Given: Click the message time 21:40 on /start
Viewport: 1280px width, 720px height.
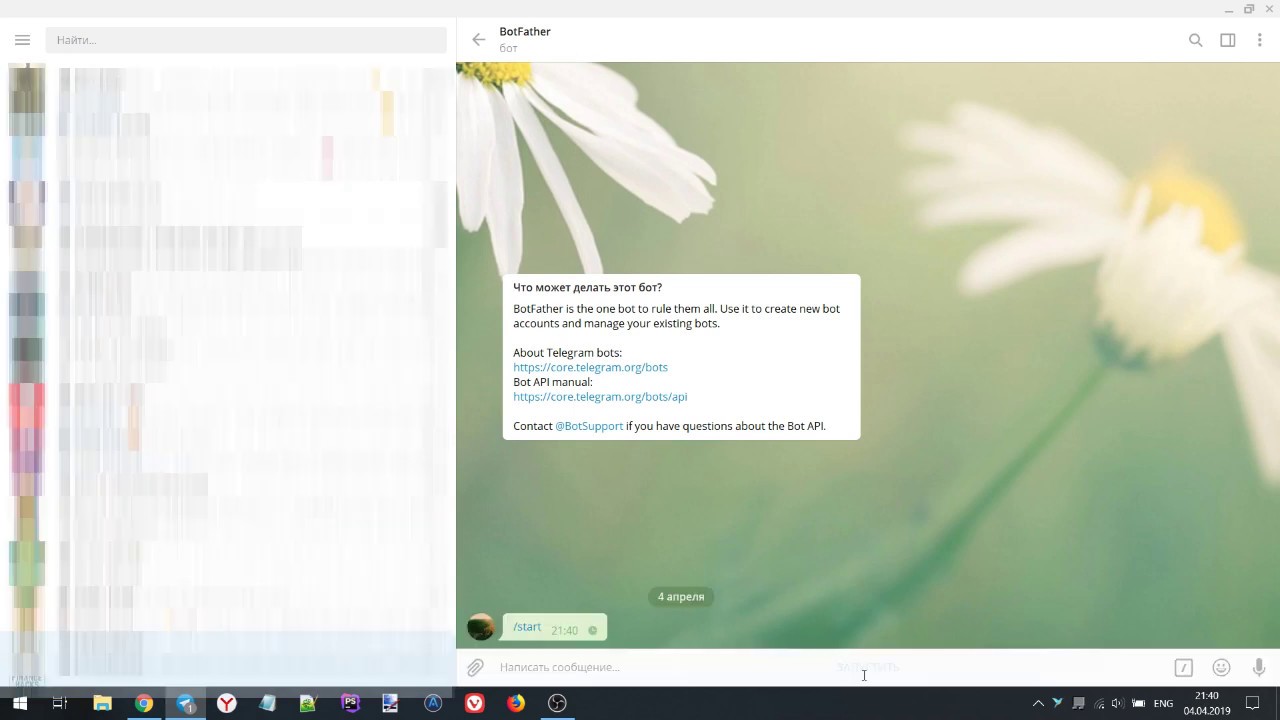Looking at the screenshot, I should pyautogui.click(x=564, y=630).
